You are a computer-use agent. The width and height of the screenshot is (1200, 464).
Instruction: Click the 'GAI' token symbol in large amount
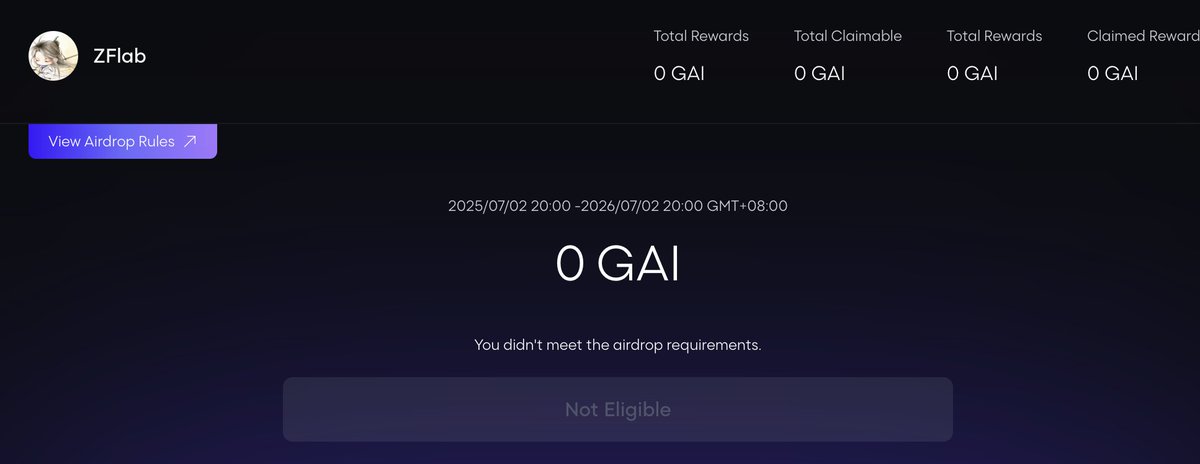tap(639, 264)
